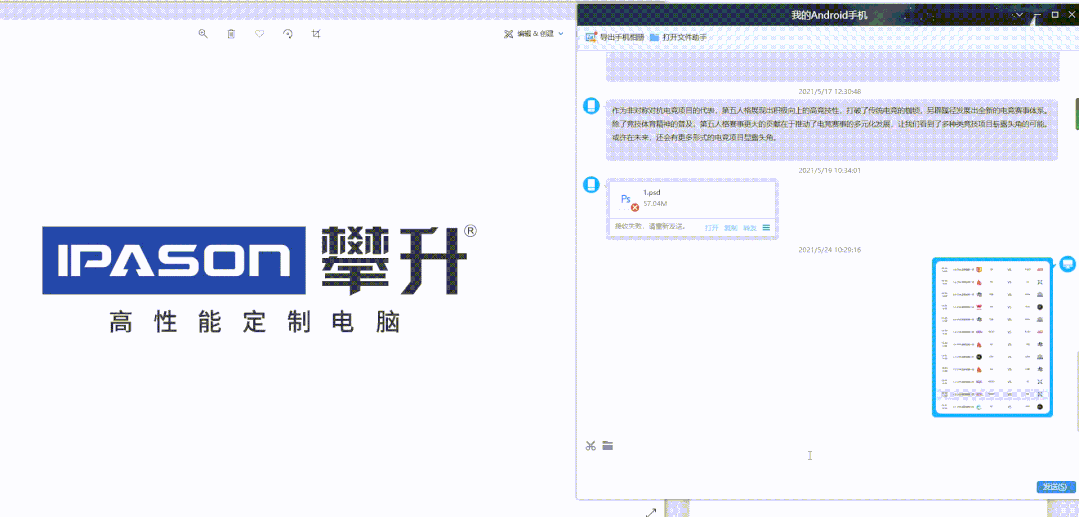
Task: Select the crop tool icon
Action: (316, 34)
